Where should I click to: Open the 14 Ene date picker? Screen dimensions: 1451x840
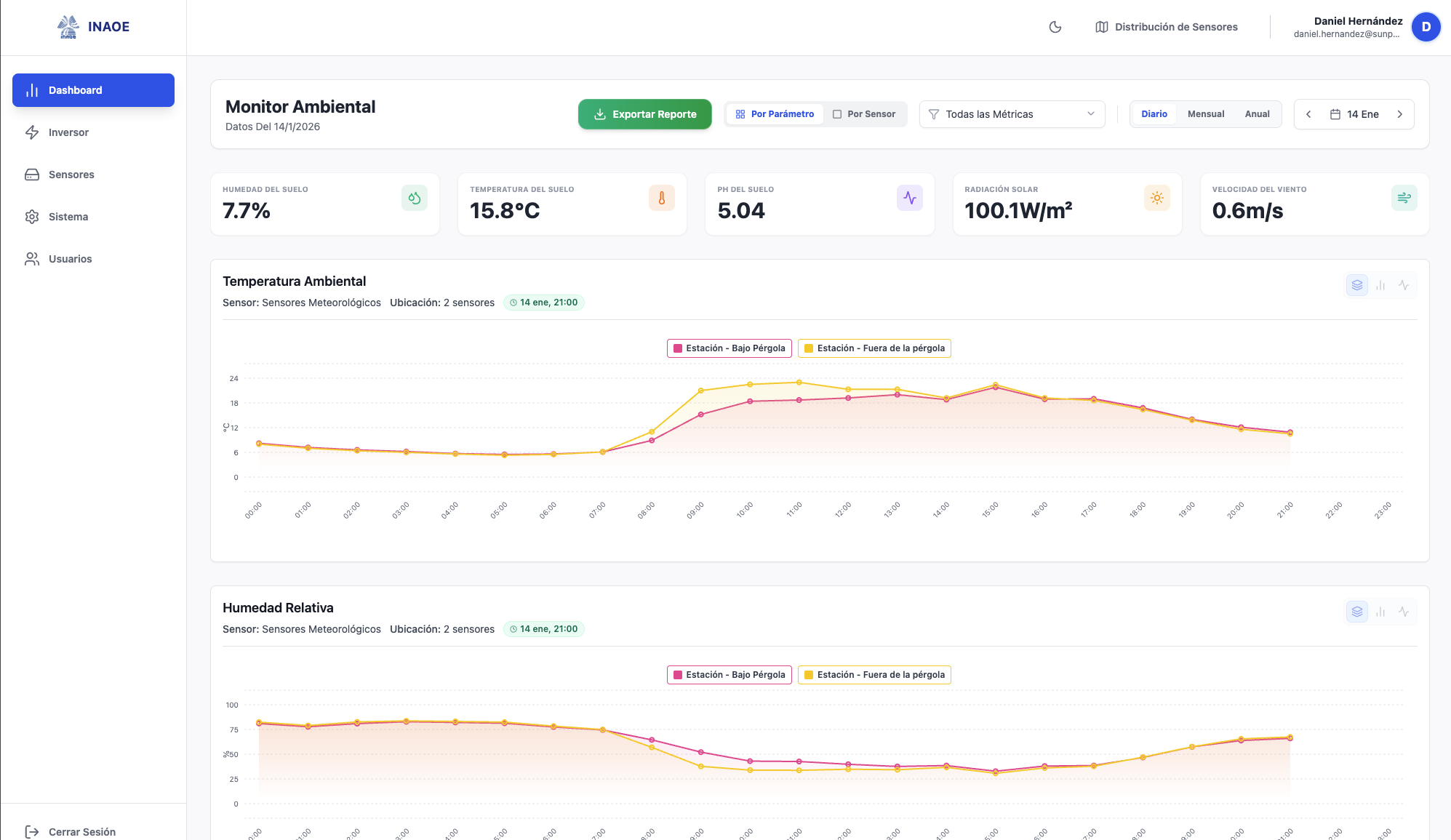pyautogui.click(x=1354, y=113)
